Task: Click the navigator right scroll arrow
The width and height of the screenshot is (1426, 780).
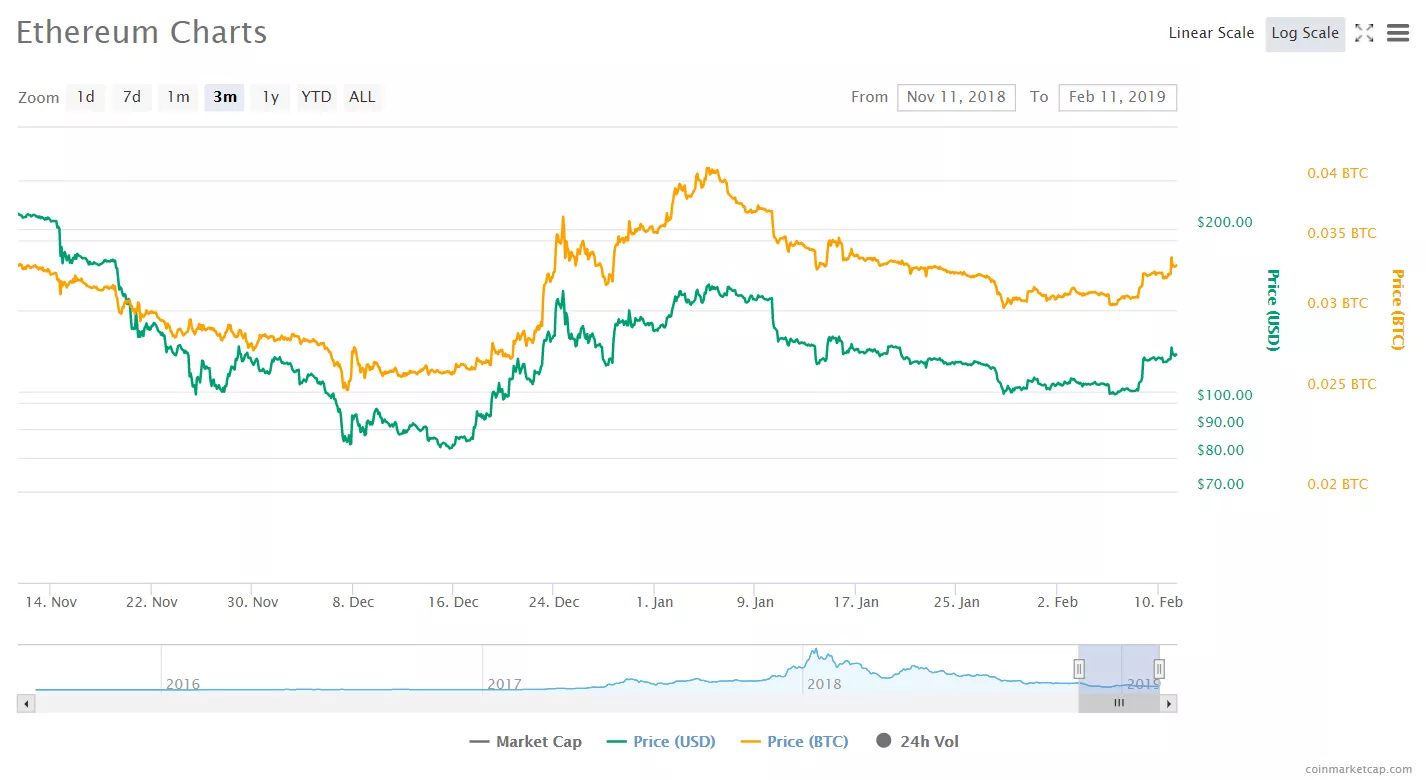Action: (x=1168, y=703)
